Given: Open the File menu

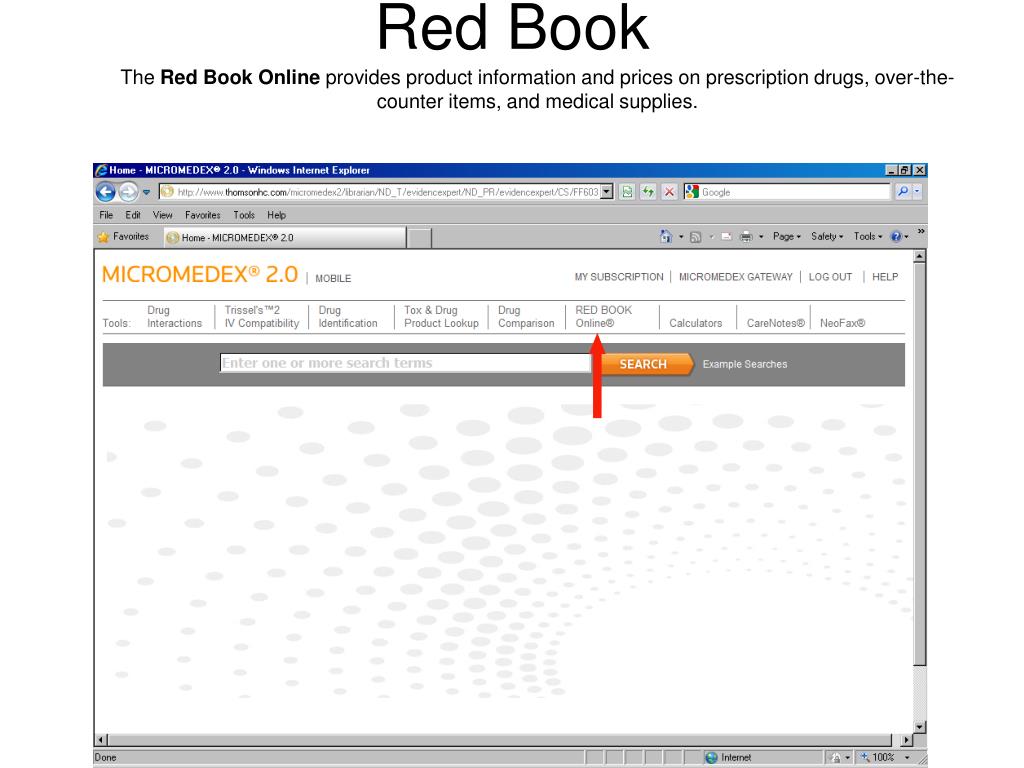Looking at the screenshot, I should pyautogui.click(x=106, y=215).
